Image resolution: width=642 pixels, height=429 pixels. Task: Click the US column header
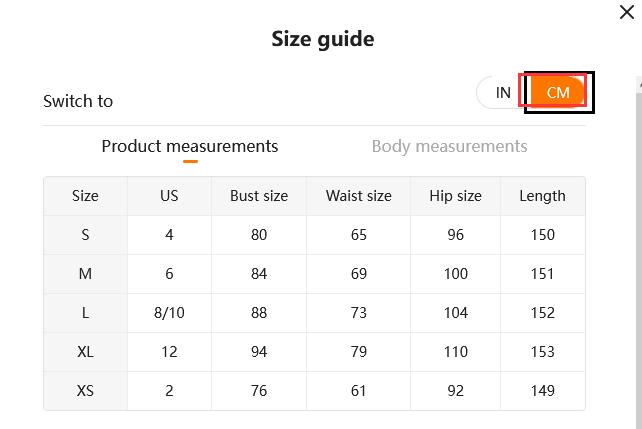[169, 196]
